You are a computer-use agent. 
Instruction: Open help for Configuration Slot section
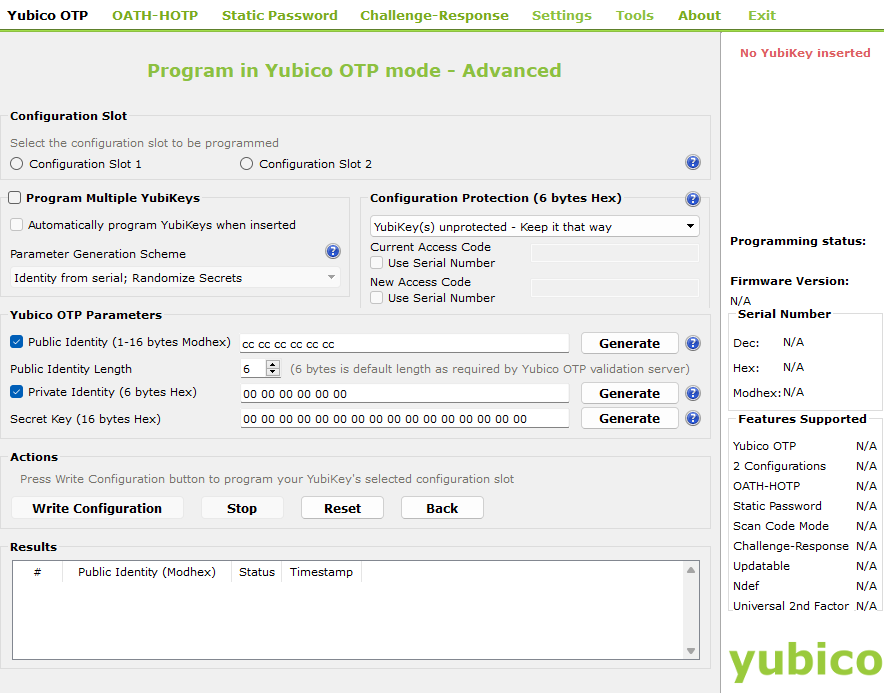pyautogui.click(x=692, y=162)
